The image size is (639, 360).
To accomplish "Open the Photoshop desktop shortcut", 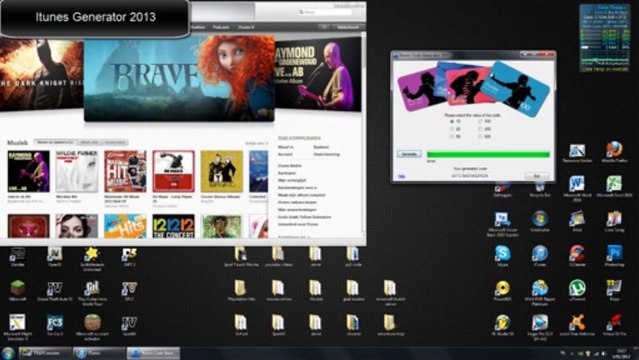I will tap(614, 256).
